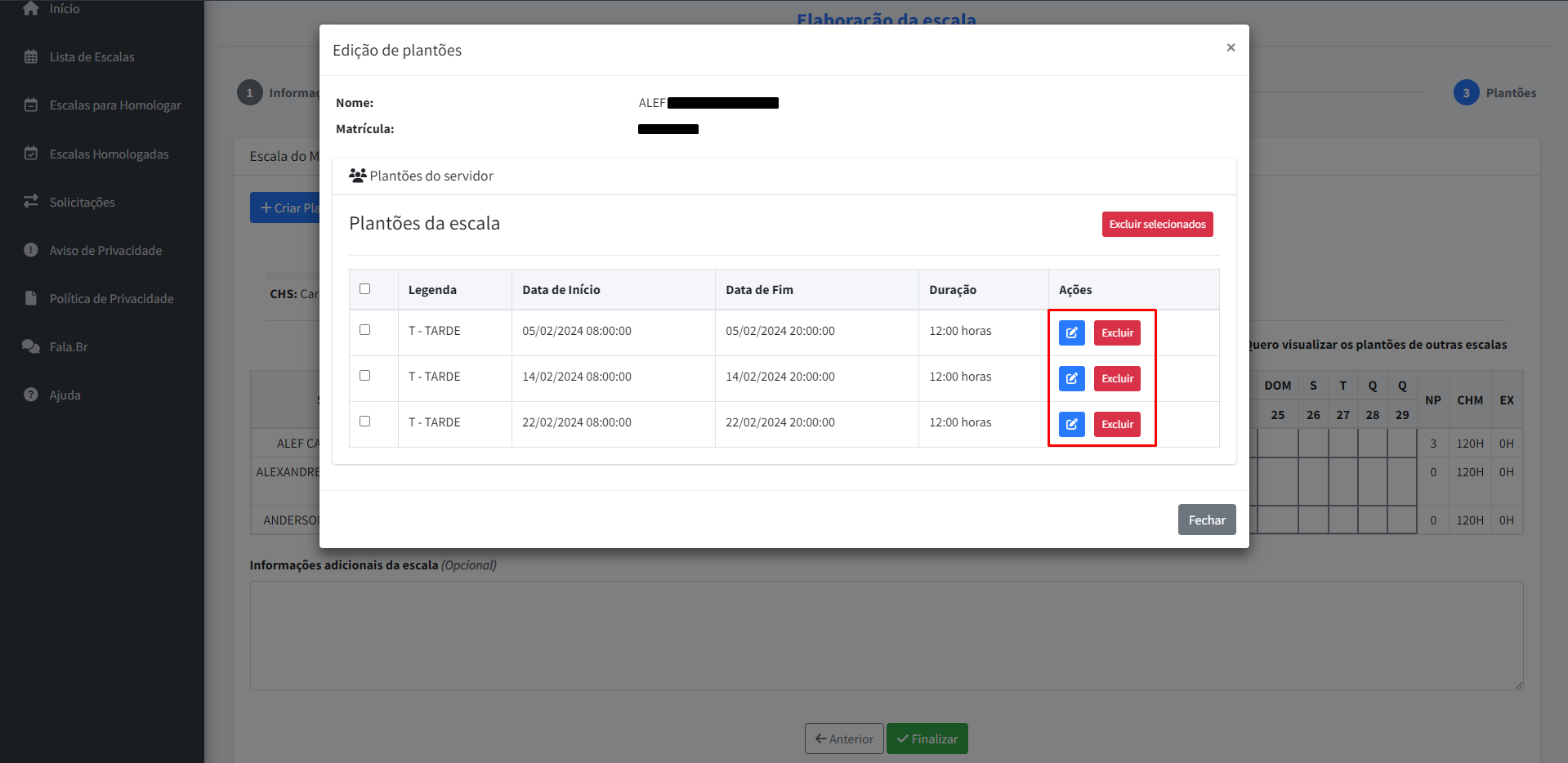Click step 3 Plantões circle indicator
This screenshot has height=763, width=1568.
click(1466, 92)
